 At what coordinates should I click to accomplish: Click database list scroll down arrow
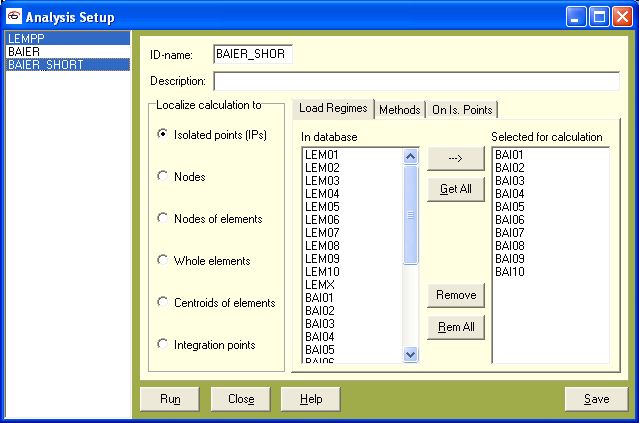point(410,355)
